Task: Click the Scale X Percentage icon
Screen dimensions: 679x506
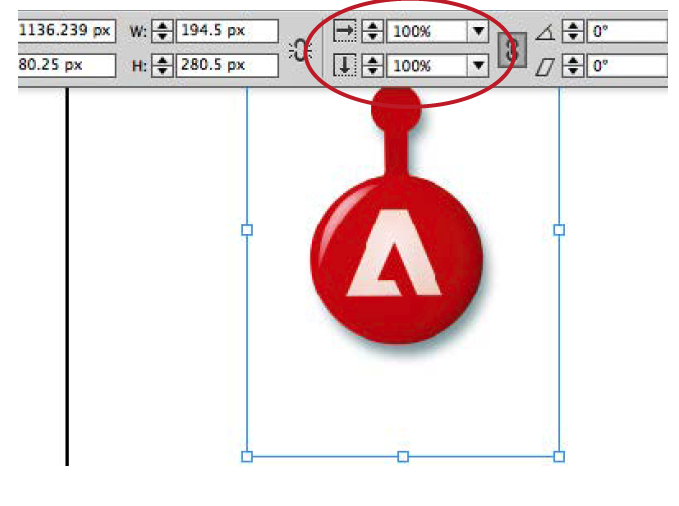Action: pyautogui.click(x=345, y=31)
